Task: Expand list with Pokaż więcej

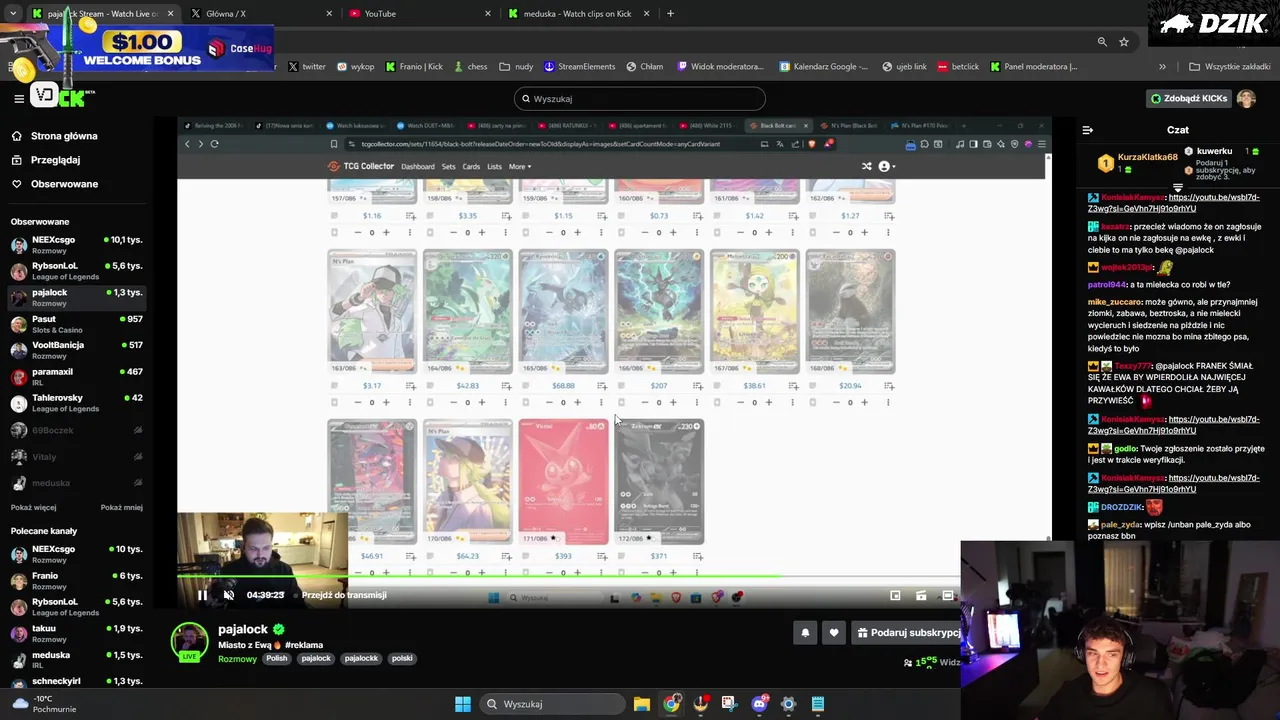Action: [x=33, y=507]
